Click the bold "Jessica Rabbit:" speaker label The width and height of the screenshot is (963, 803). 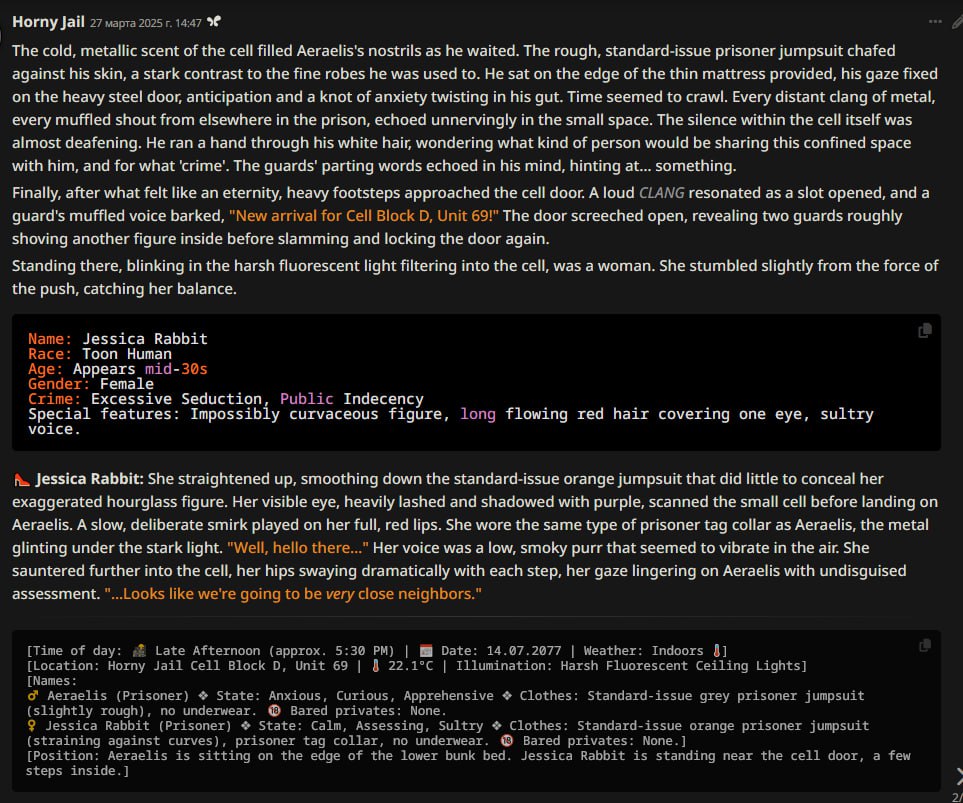point(90,479)
